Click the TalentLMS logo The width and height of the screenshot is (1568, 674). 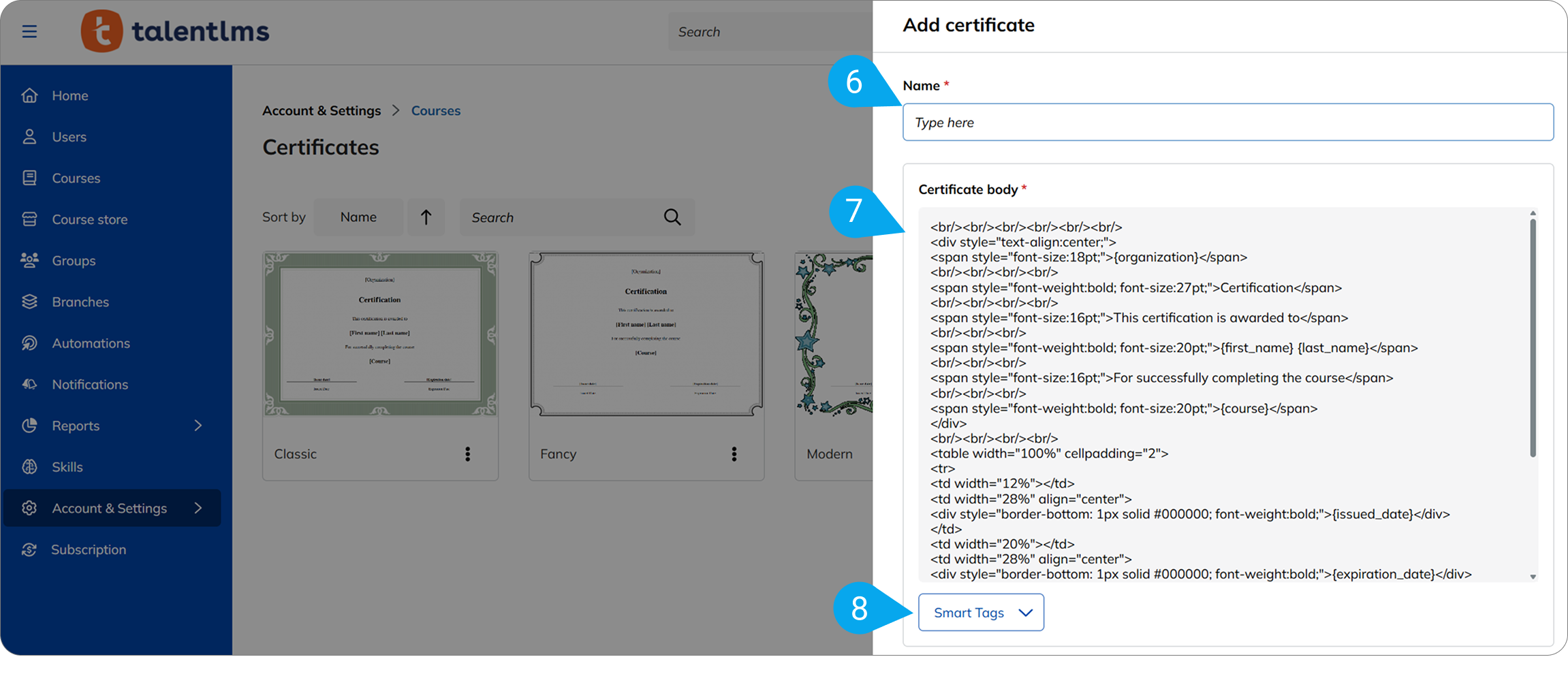pos(175,31)
